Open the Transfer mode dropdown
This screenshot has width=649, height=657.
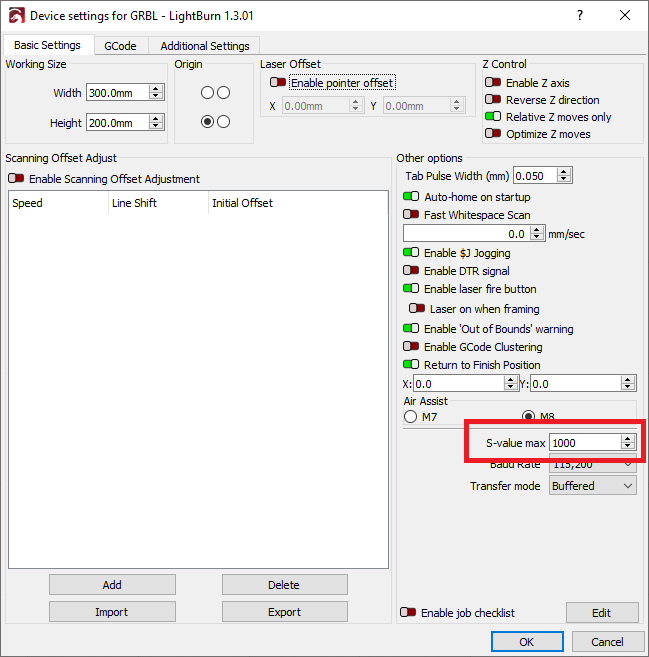(x=593, y=486)
